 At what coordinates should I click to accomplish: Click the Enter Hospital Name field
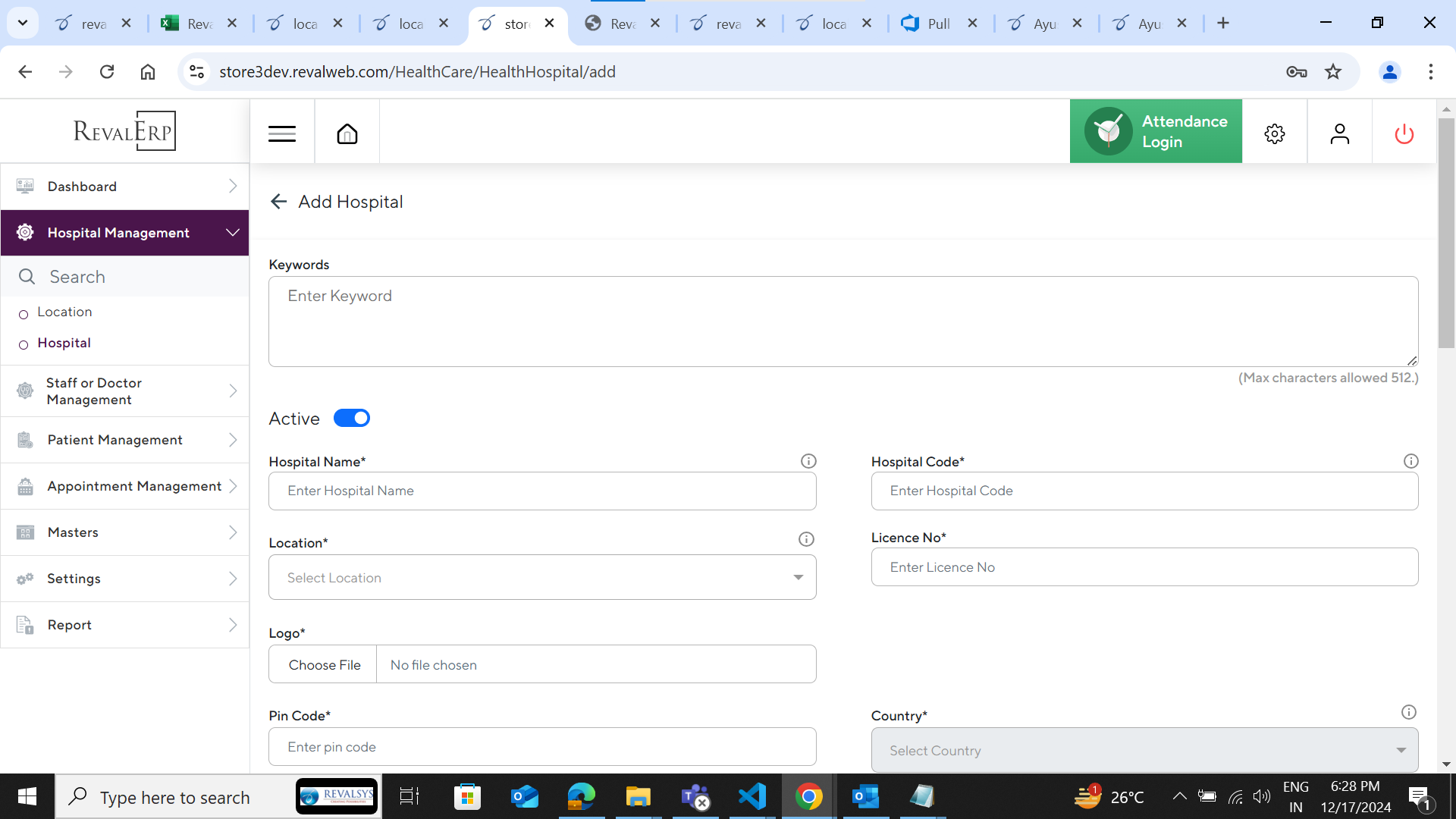(542, 491)
